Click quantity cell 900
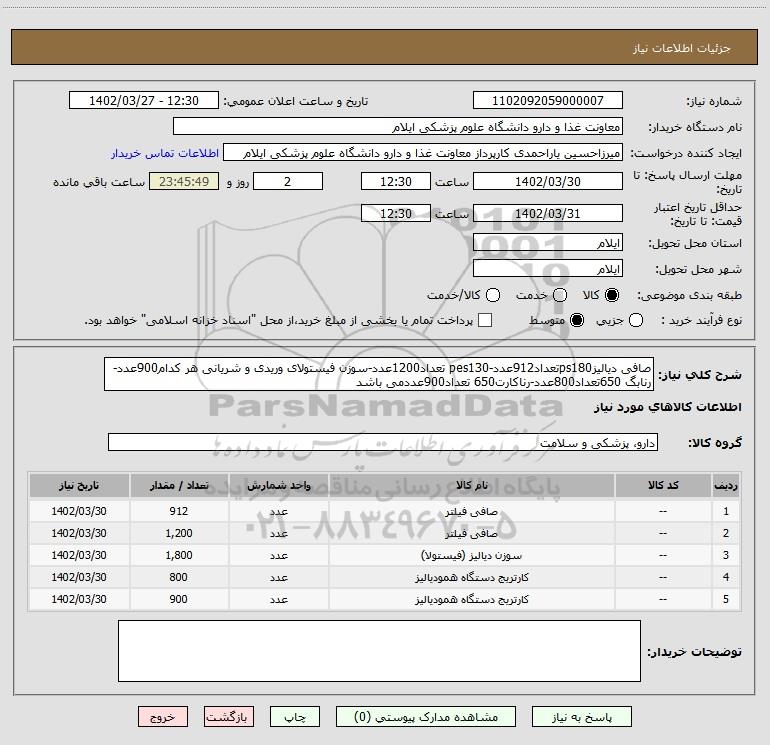Screen dimensions: 770x745 179,599
